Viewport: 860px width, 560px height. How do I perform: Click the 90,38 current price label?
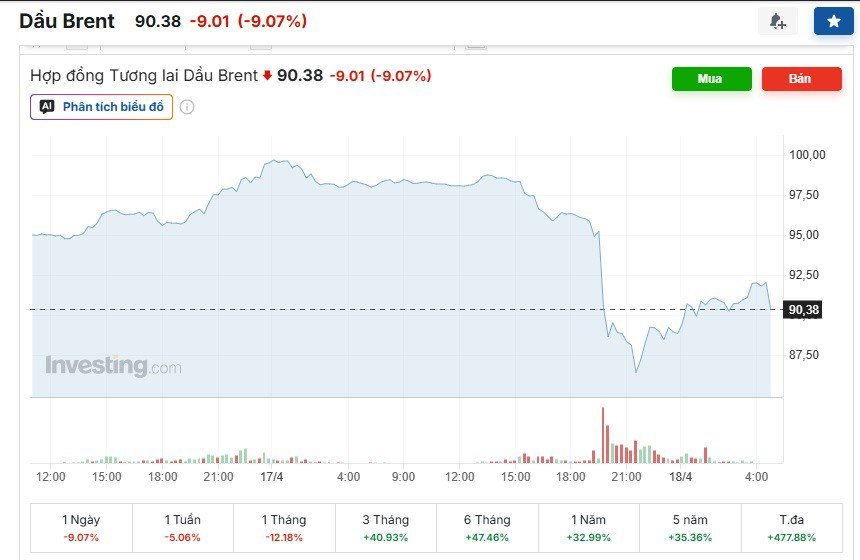click(x=804, y=310)
